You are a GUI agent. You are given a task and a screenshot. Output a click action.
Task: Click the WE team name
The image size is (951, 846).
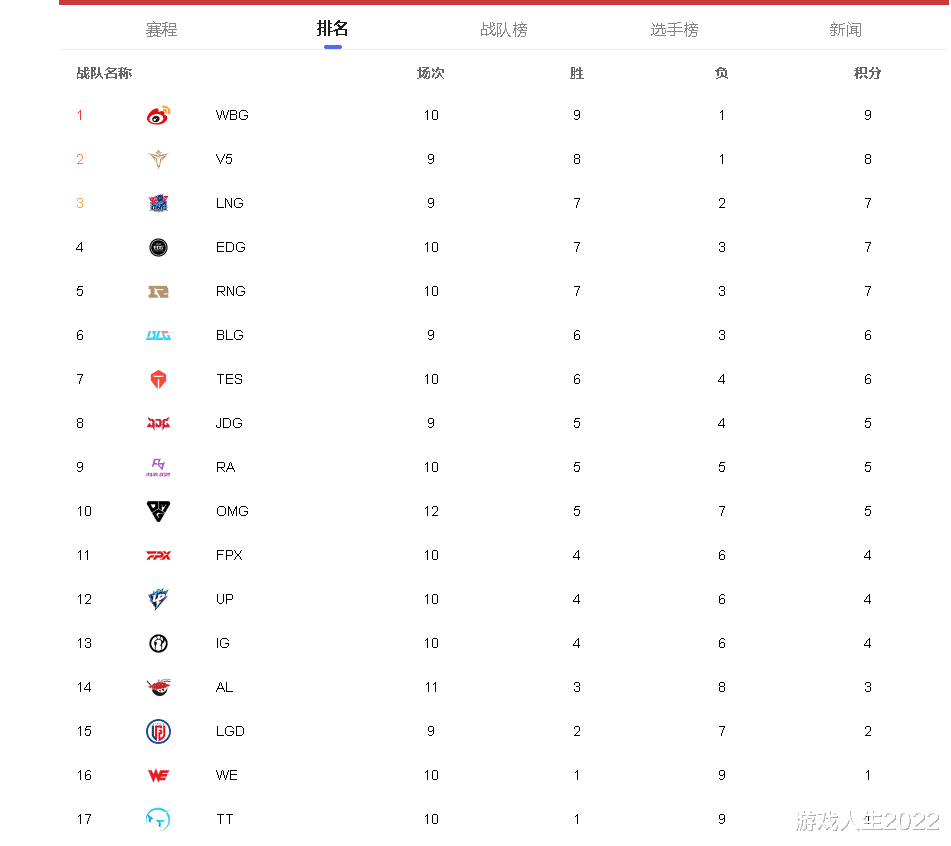tap(227, 776)
